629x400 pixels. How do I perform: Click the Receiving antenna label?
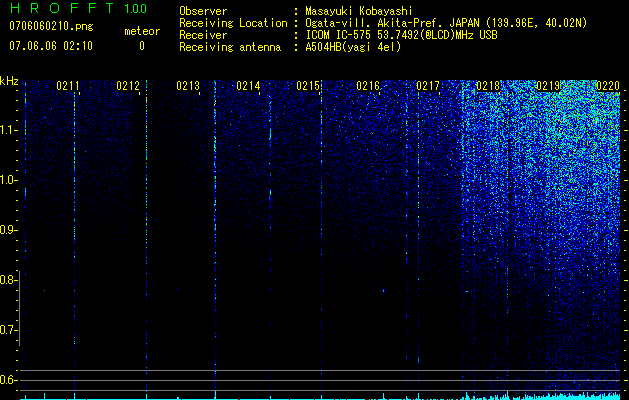coord(230,47)
